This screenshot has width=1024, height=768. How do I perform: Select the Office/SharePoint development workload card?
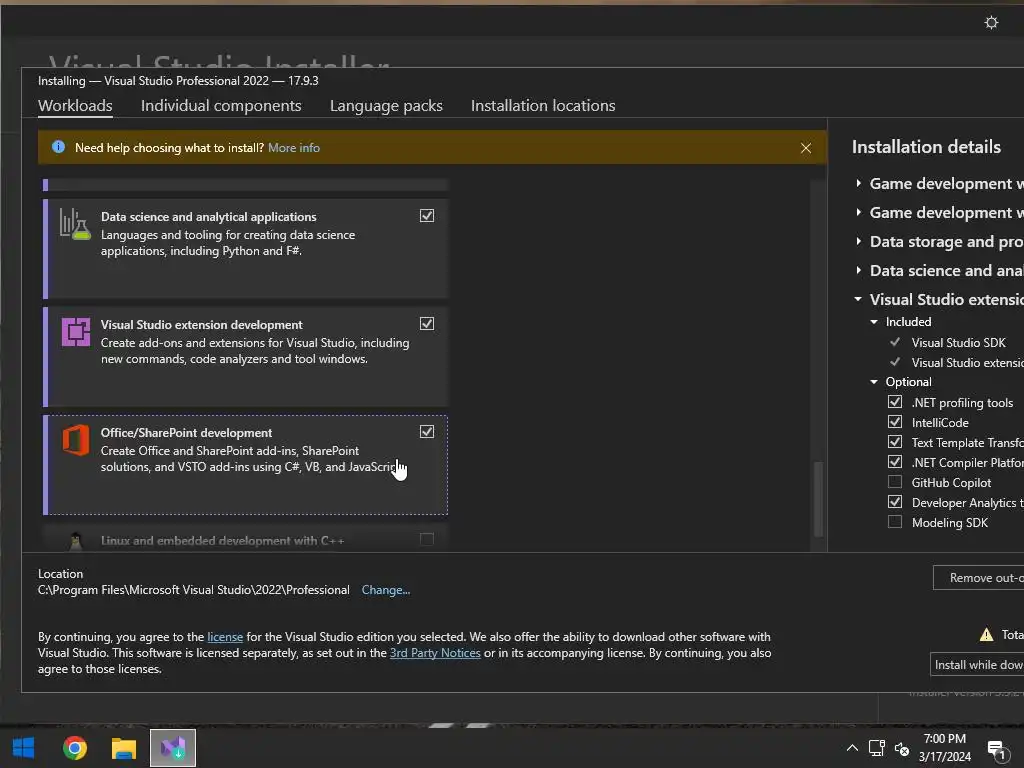coord(246,465)
